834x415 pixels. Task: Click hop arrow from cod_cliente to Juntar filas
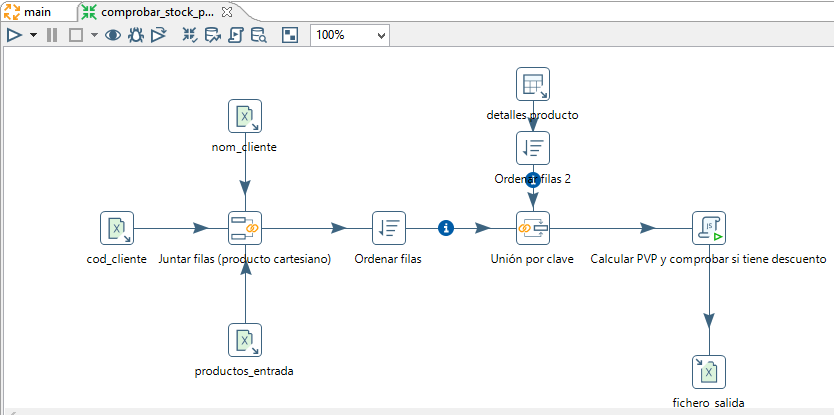200,228
